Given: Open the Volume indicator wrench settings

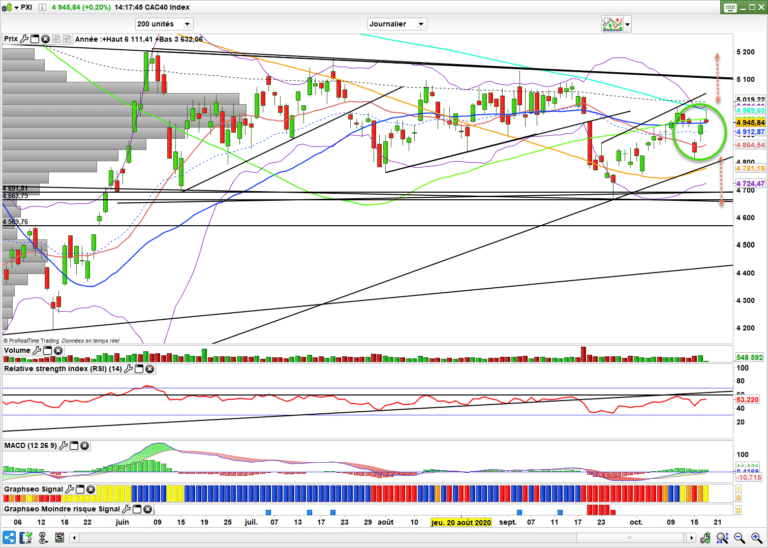Looking at the screenshot, I should 38,351.
